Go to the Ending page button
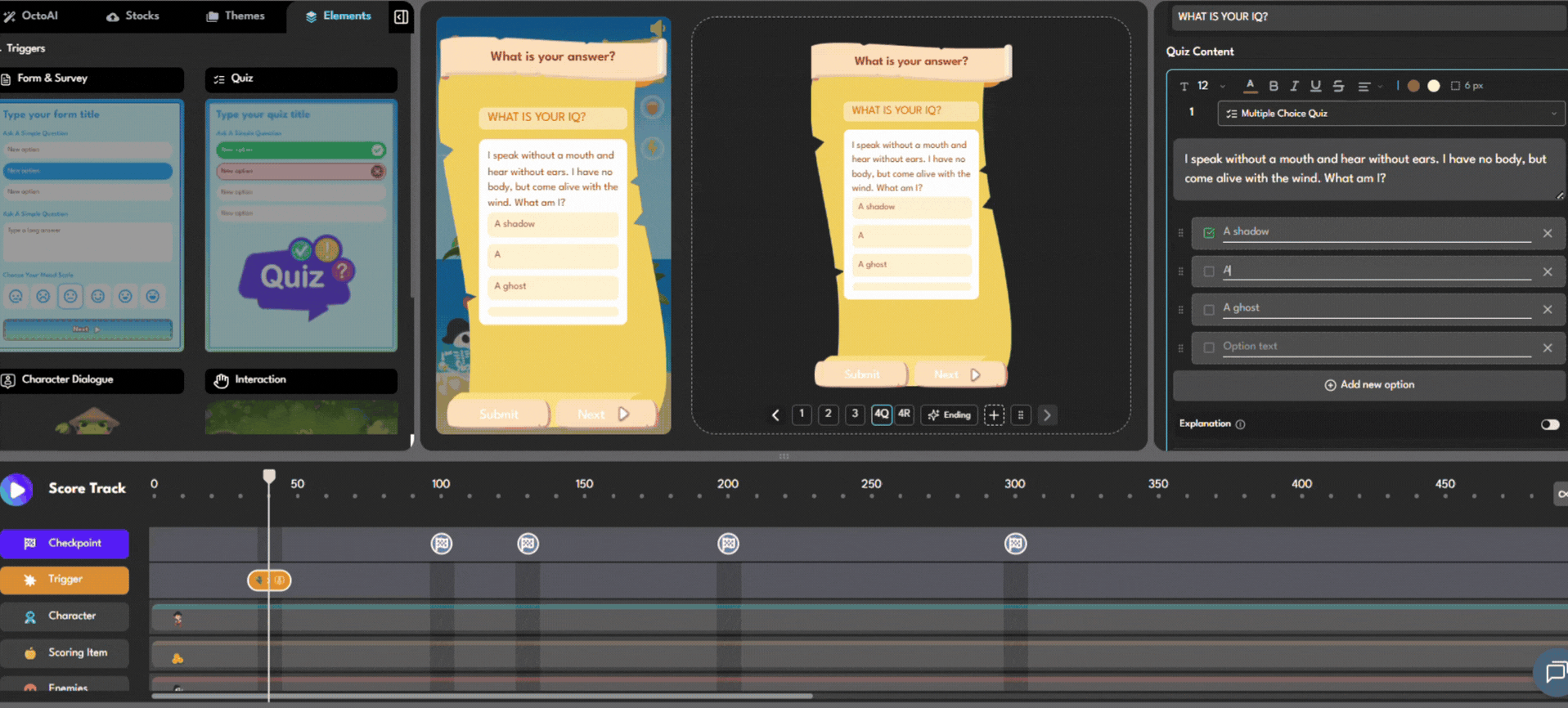 coord(949,415)
